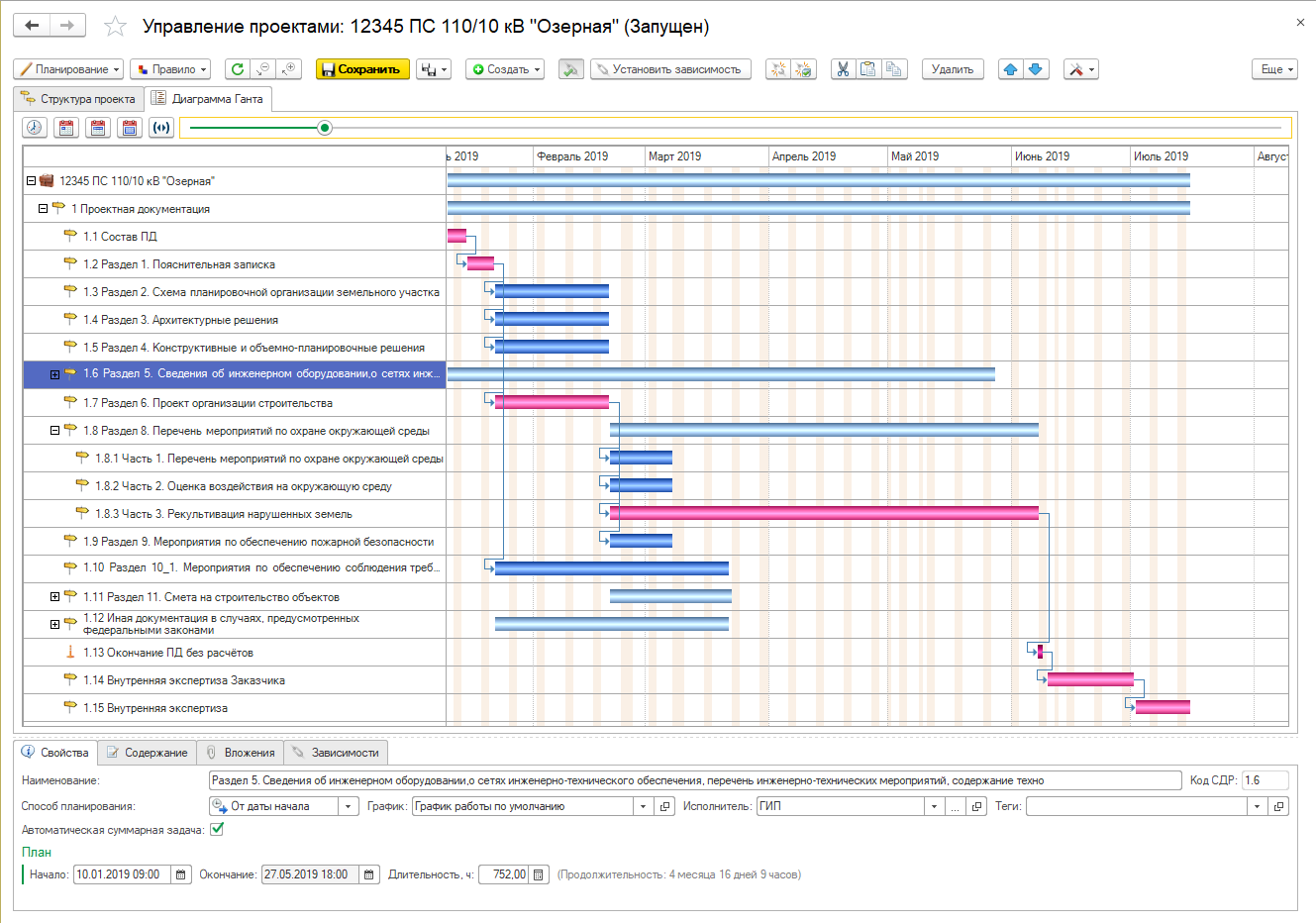Open the start date calendar picker

click(181, 874)
